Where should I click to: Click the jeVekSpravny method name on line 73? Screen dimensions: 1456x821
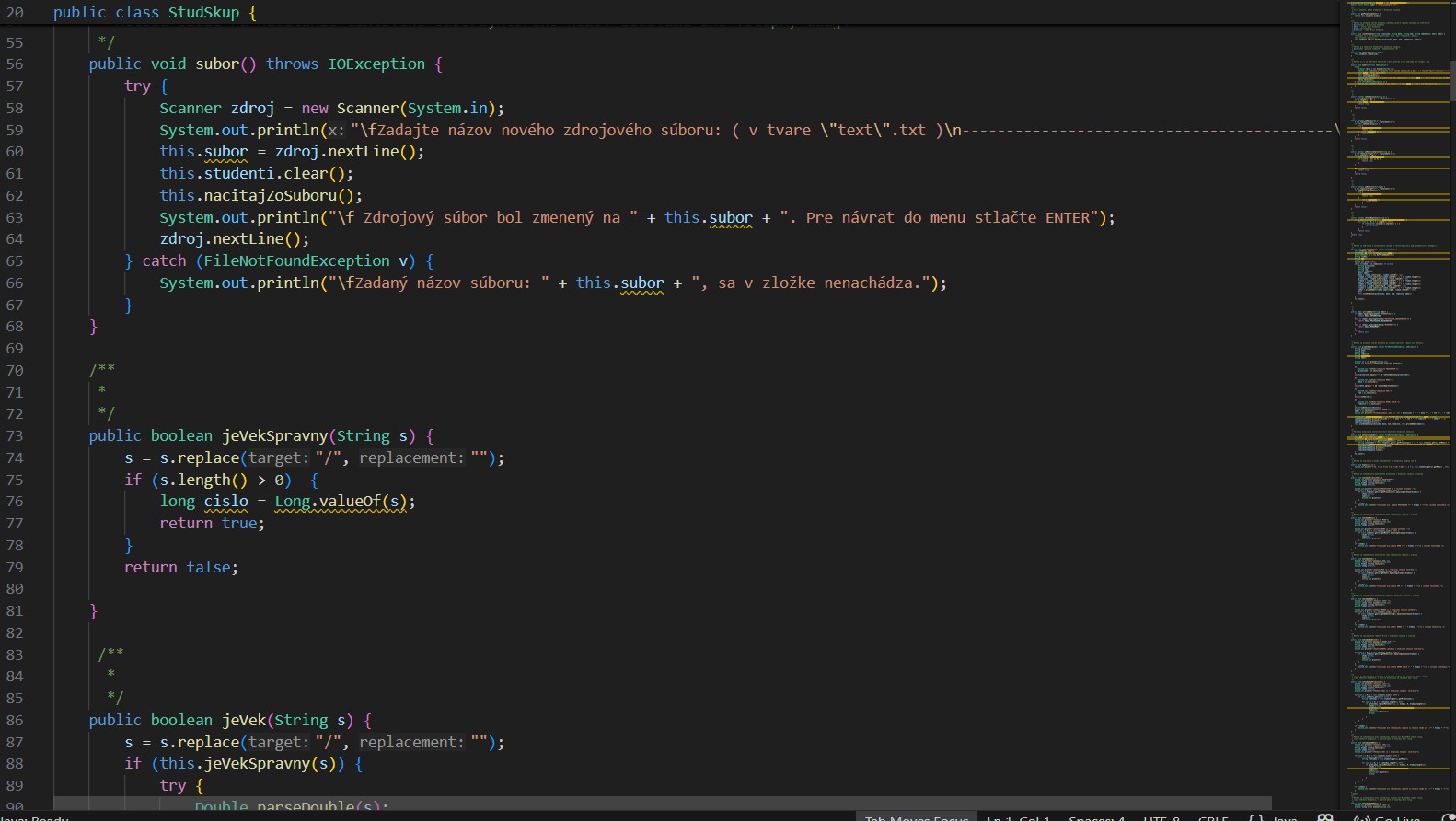tap(274, 436)
